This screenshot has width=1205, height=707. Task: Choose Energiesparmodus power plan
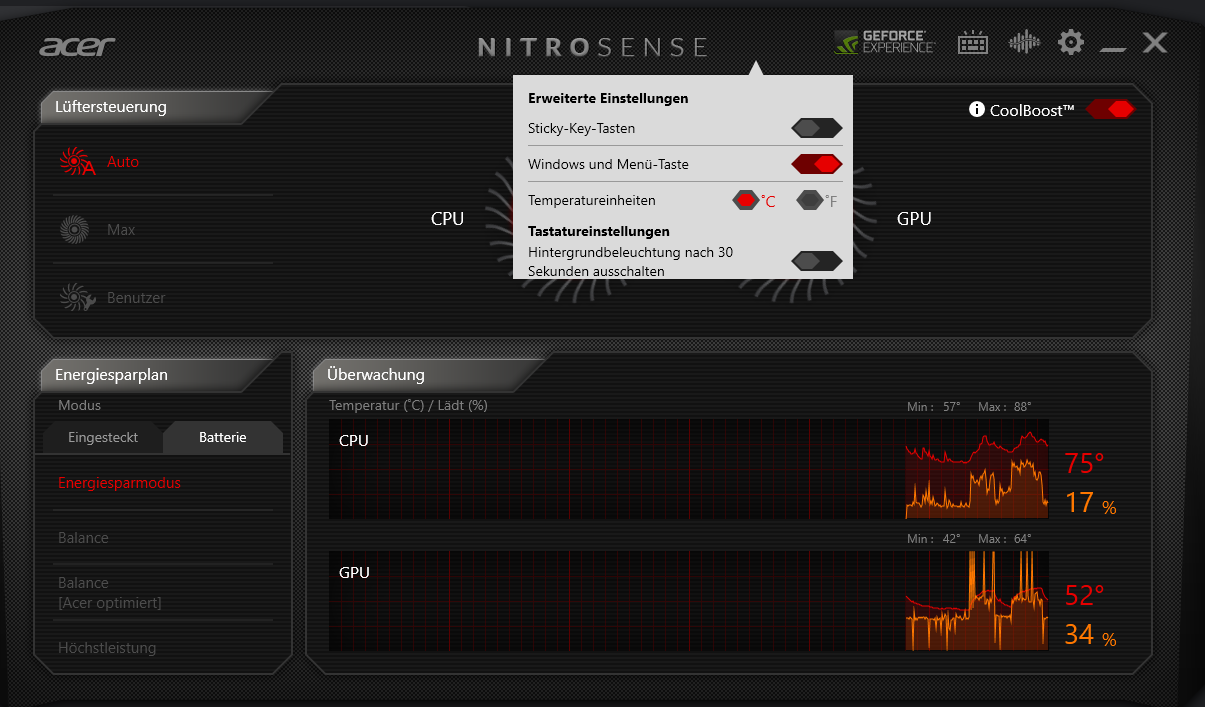[x=119, y=483]
